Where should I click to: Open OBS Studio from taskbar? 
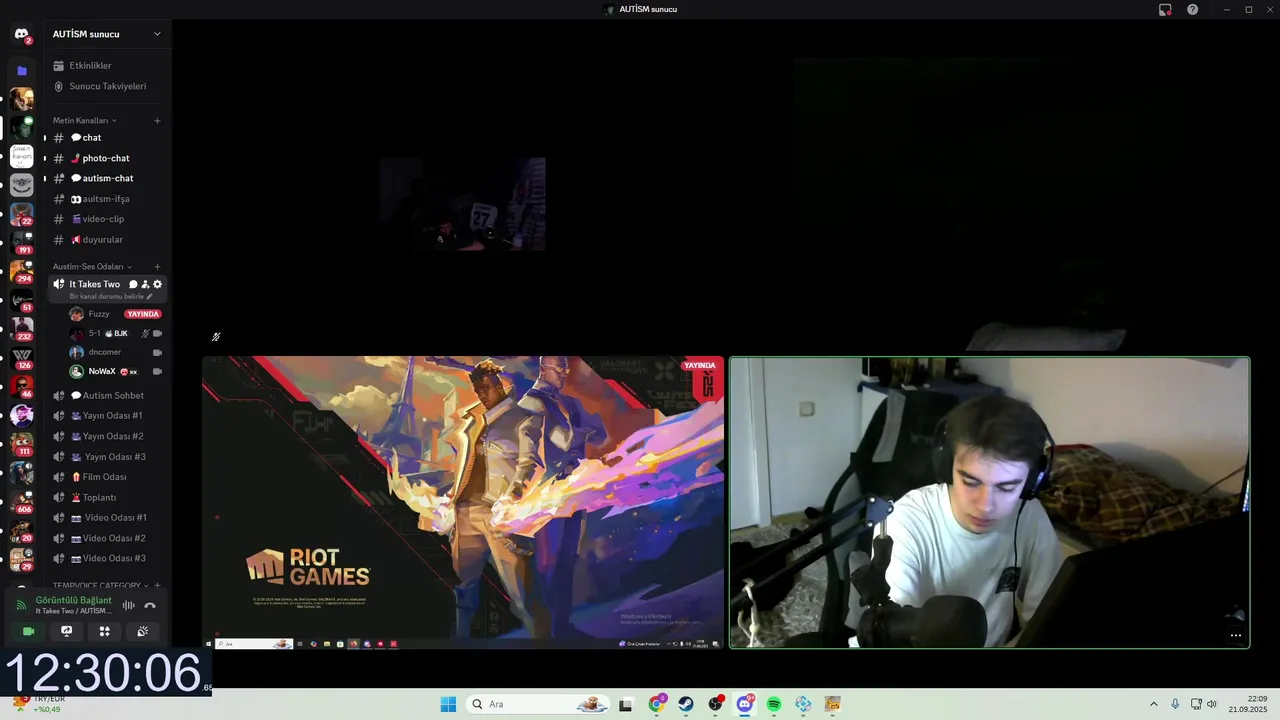tap(715, 704)
